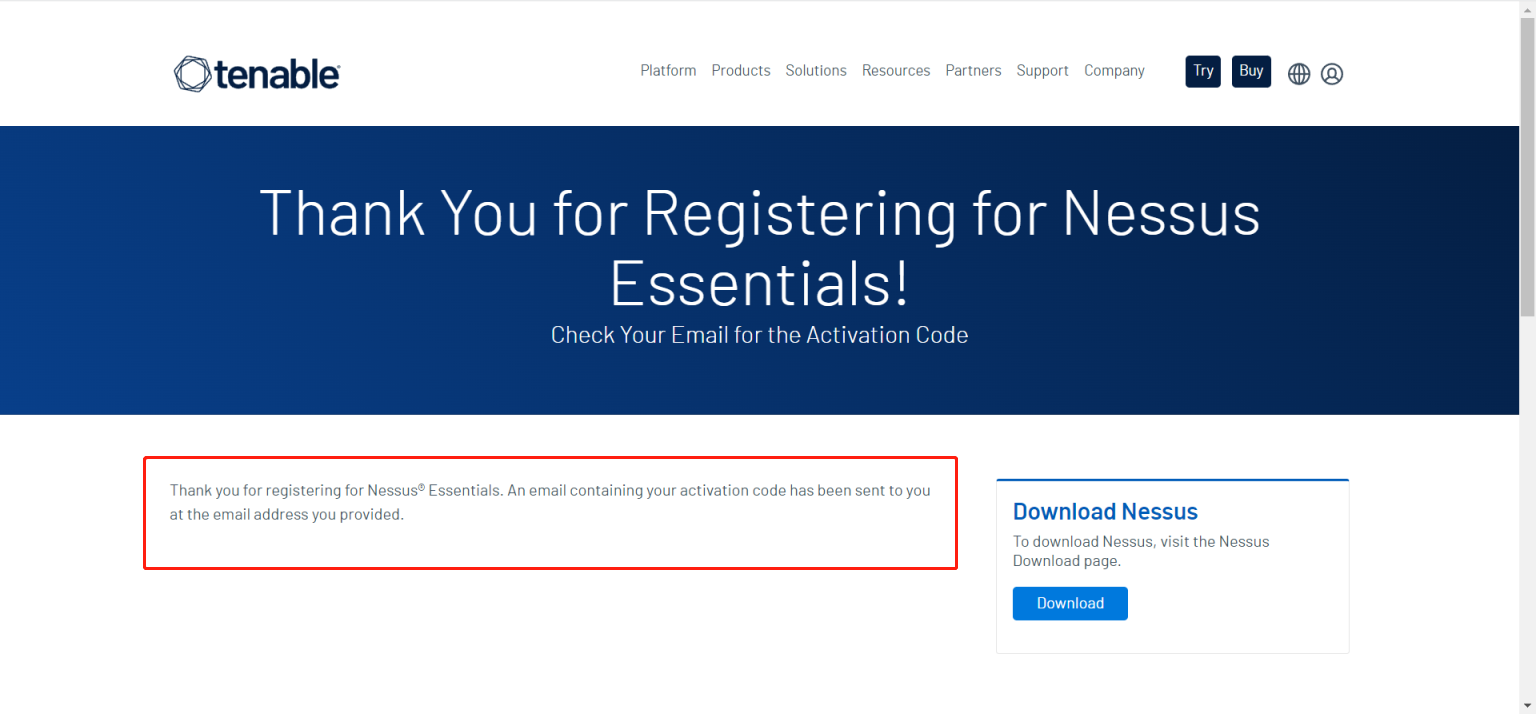Click the Thank You for Registering headline
1536x714 pixels.
(x=760, y=247)
